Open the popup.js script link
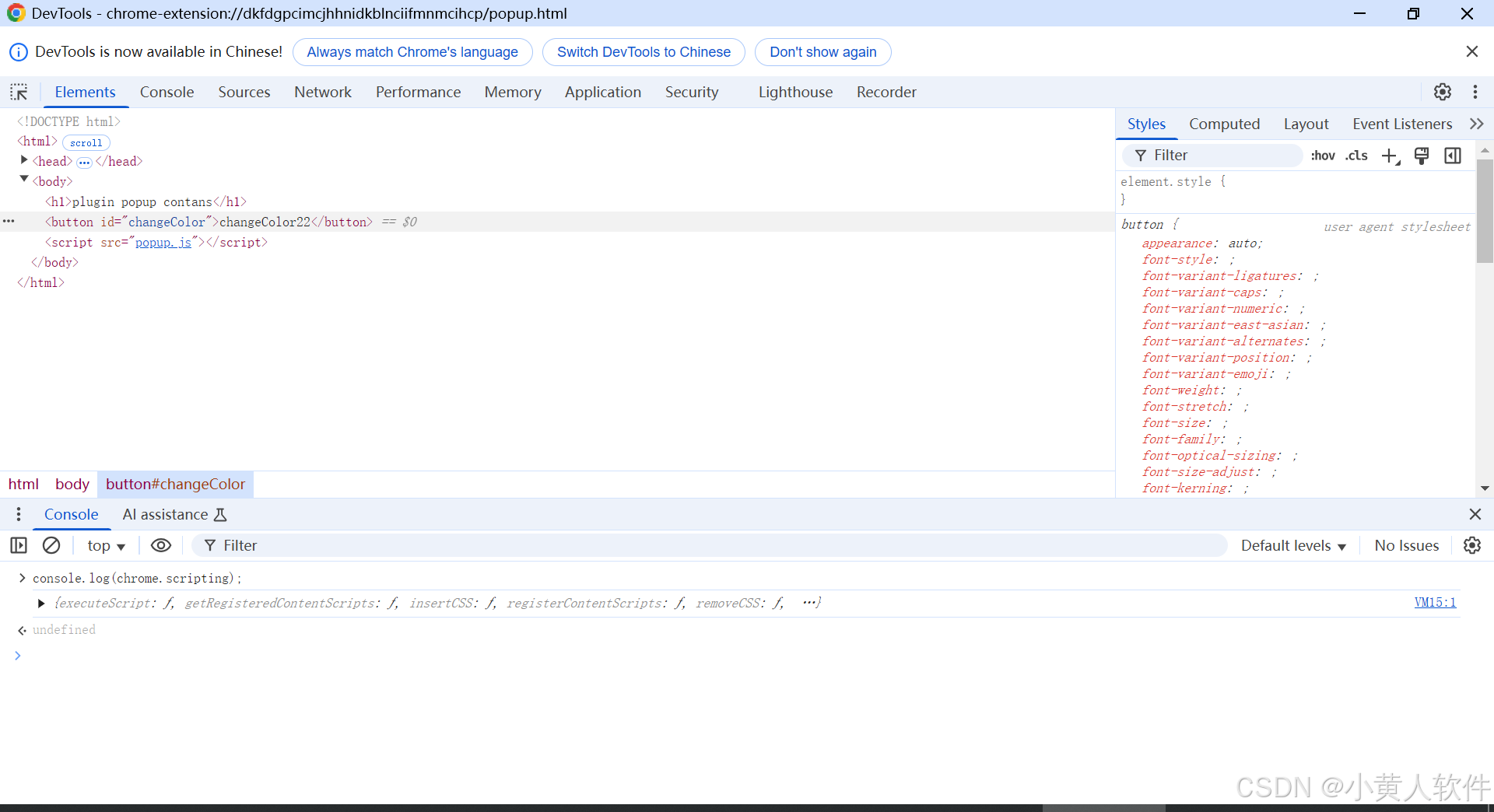 click(163, 243)
